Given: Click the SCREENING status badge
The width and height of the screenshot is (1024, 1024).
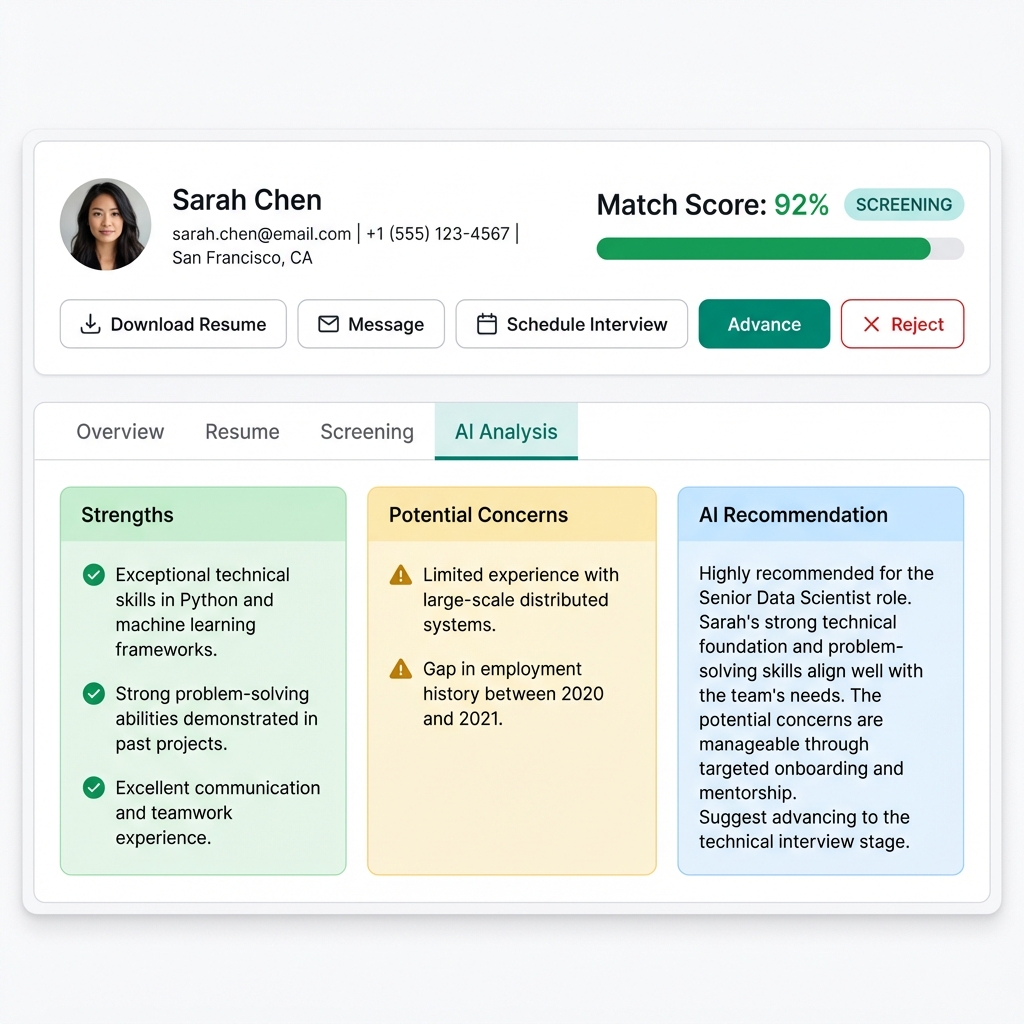Looking at the screenshot, I should click(903, 204).
